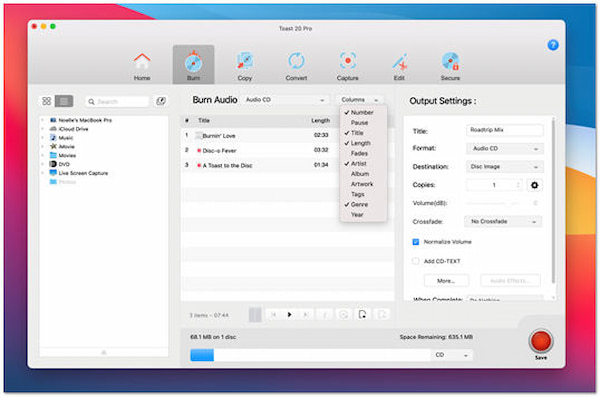This screenshot has width=600, height=397.
Task: Click the Output Settings vertical scrollbar
Action: 553,201
